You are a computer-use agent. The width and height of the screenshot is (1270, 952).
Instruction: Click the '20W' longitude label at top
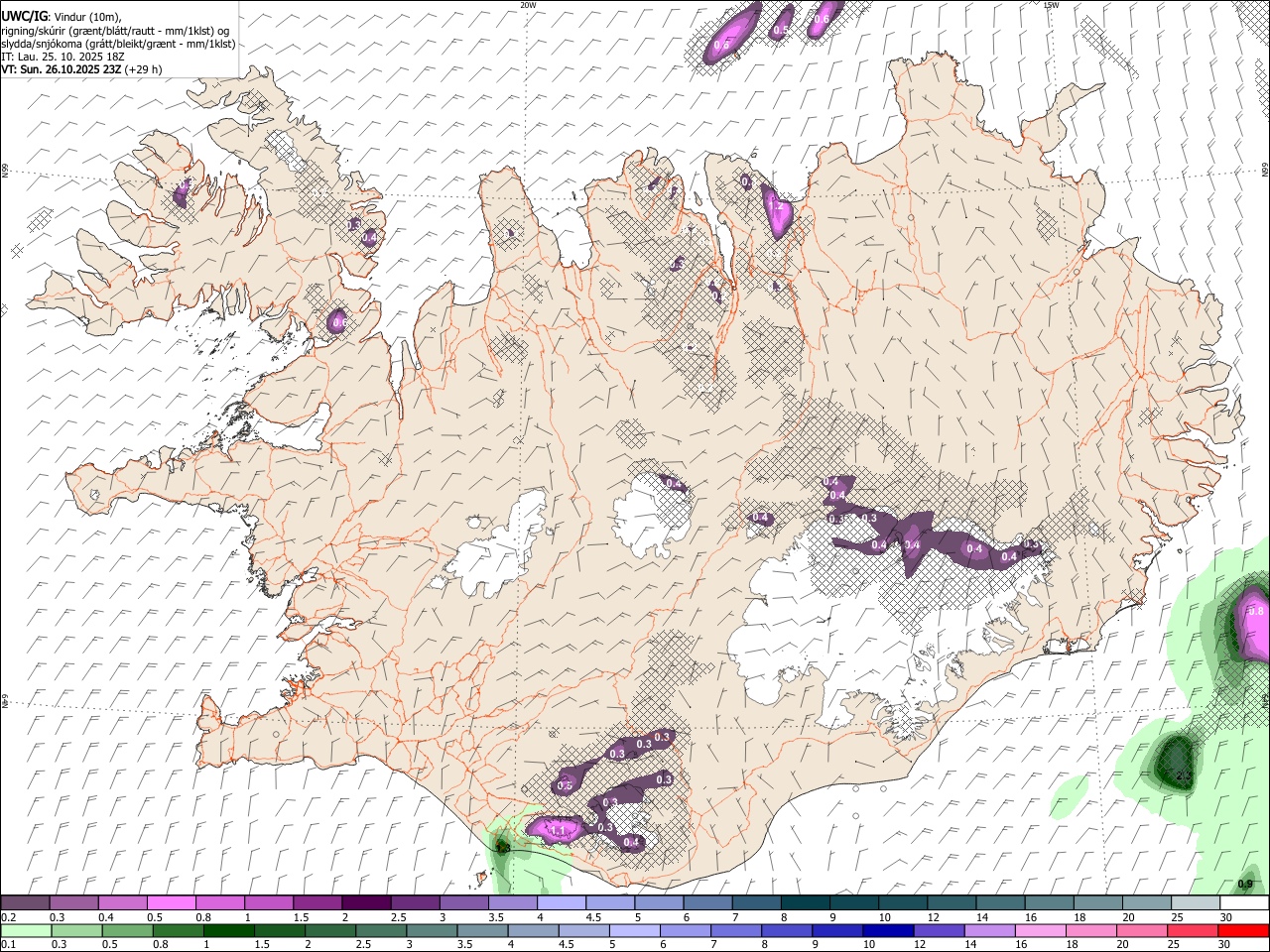528,5
